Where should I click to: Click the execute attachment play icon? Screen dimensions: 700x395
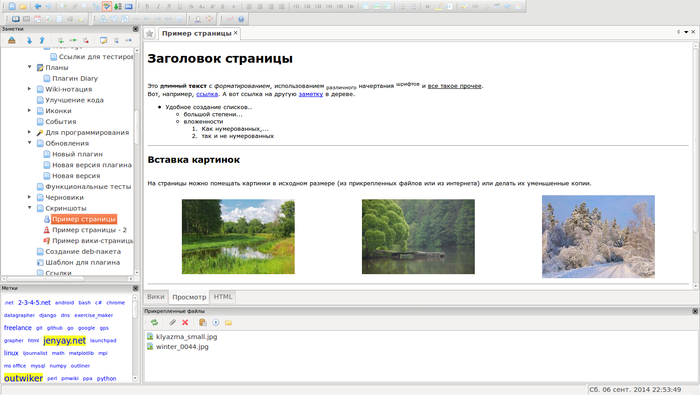[216, 322]
